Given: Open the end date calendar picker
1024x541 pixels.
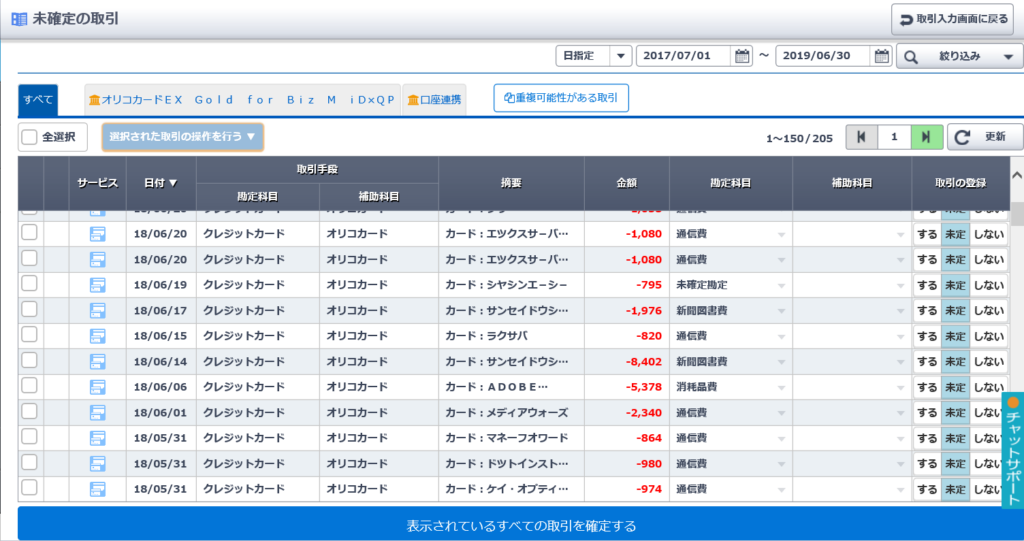Looking at the screenshot, I should coord(882,56).
